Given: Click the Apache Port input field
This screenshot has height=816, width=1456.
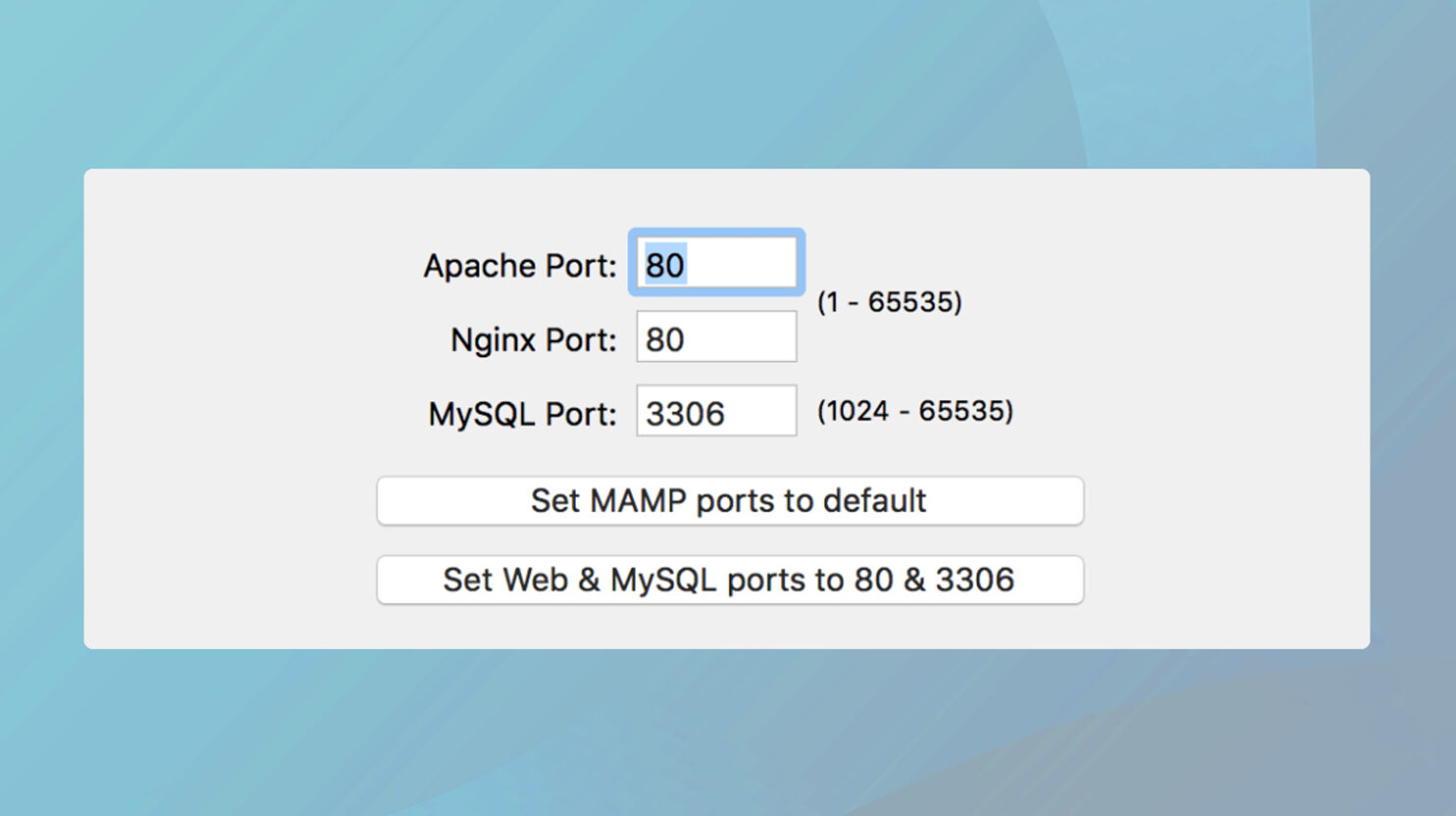Looking at the screenshot, I should tap(716, 264).
